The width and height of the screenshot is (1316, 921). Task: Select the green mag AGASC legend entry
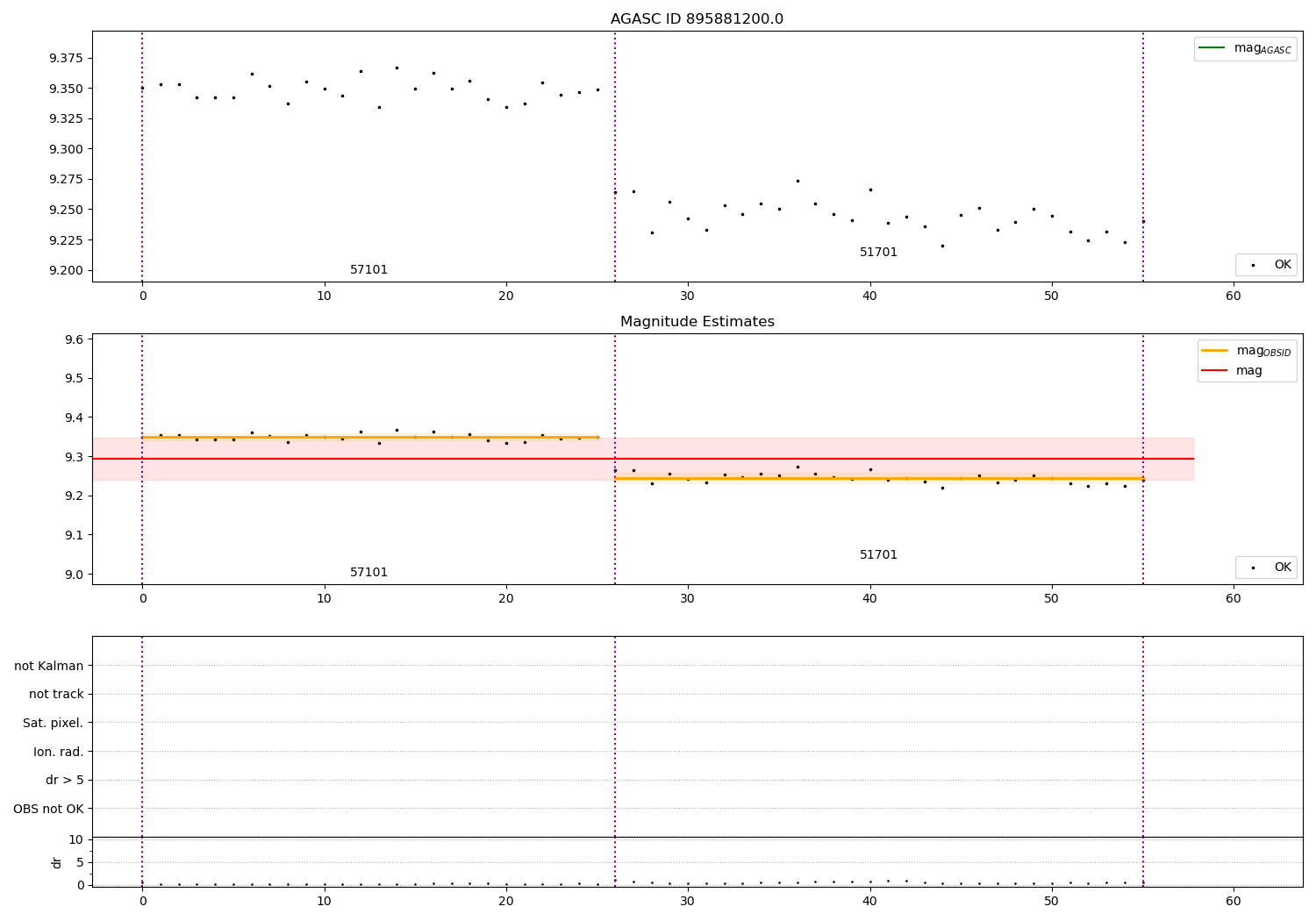[x=1245, y=48]
